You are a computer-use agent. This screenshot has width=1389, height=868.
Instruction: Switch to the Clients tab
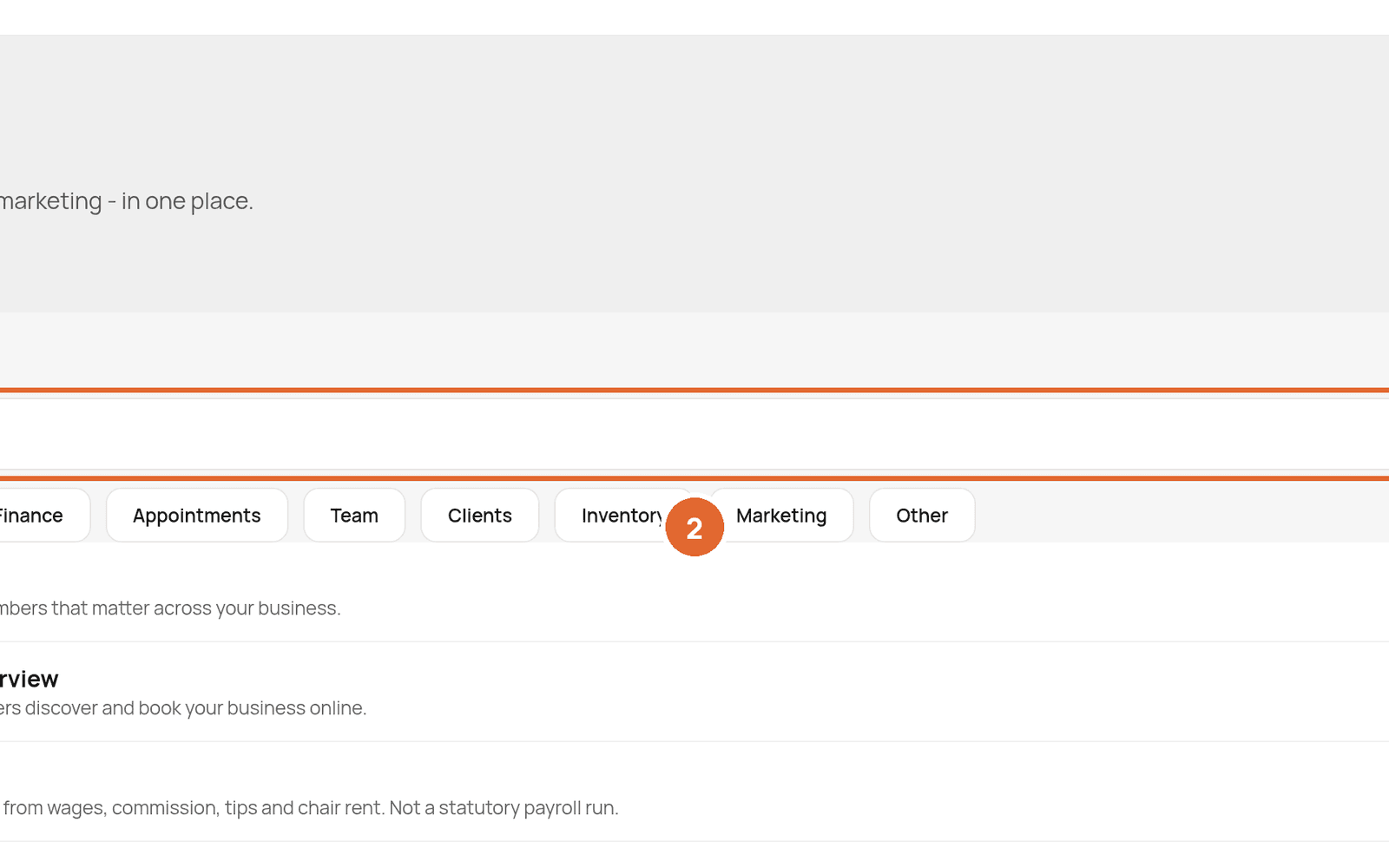click(x=480, y=516)
